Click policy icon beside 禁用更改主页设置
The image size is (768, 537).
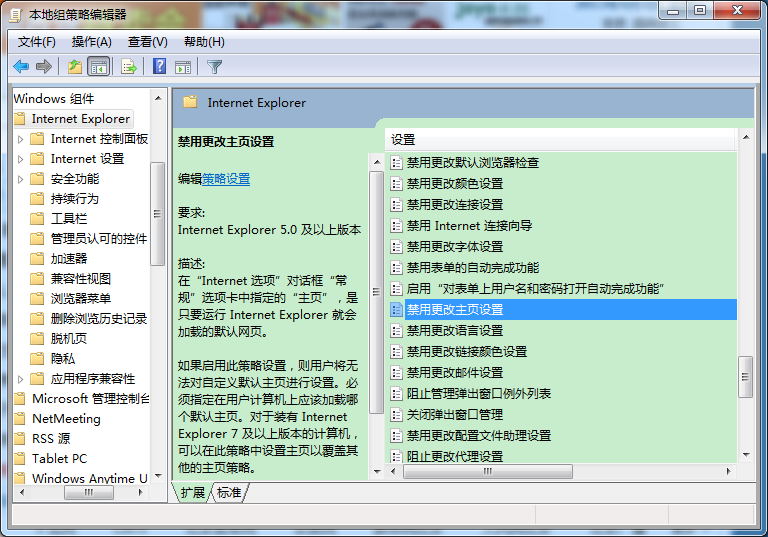pyautogui.click(x=396, y=309)
